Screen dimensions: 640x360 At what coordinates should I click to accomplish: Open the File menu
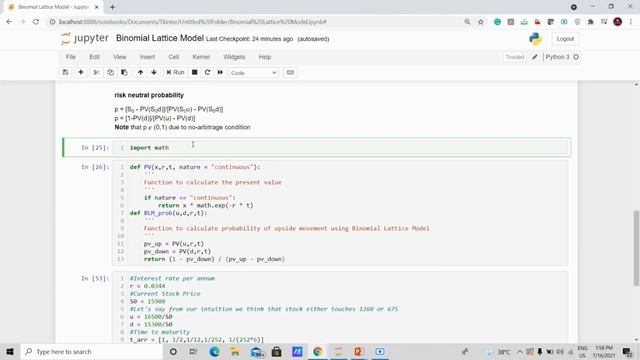click(x=71, y=57)
